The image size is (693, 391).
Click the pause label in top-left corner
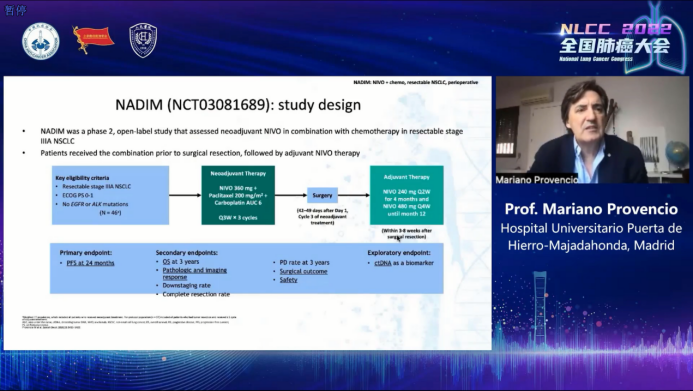pos(16,10)
